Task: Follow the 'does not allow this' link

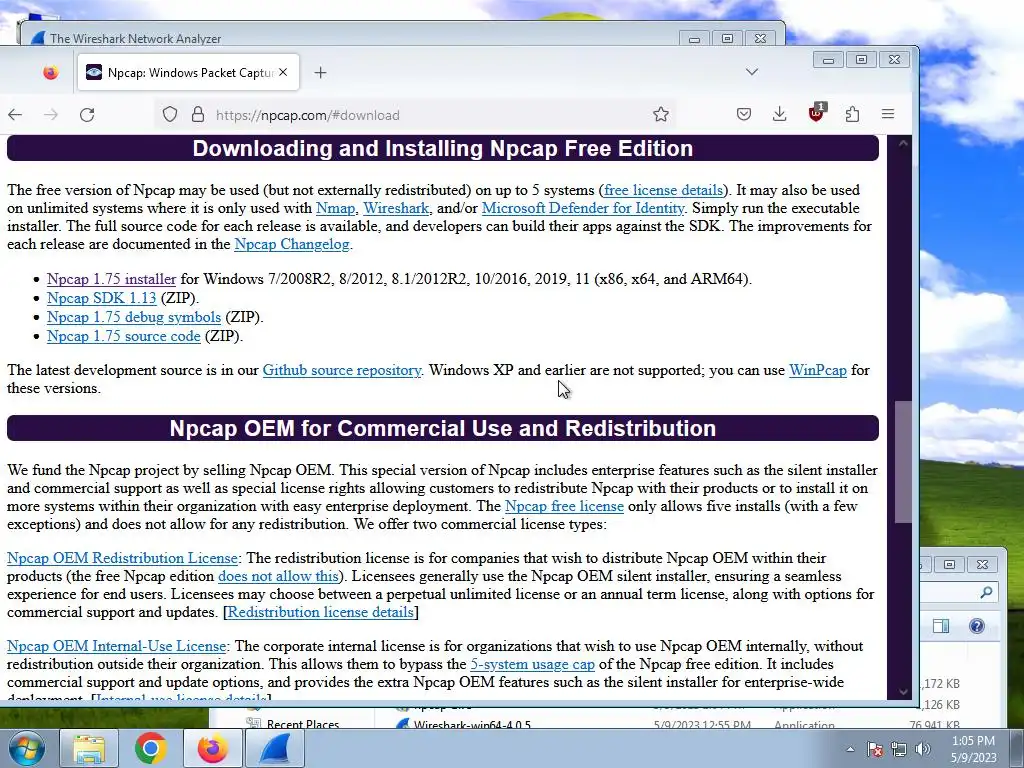Action: (278, 577)
